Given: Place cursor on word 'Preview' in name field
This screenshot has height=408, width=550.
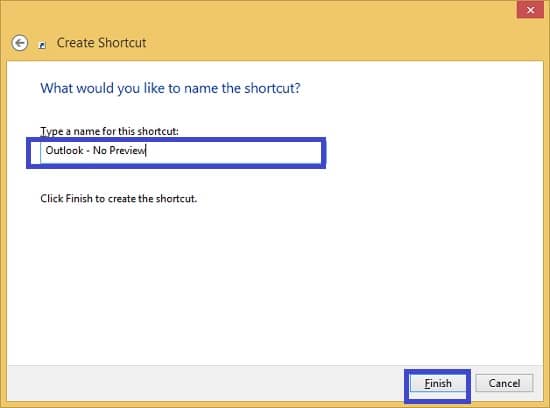Looking at the screenshot, I should [x=127, y=151].
